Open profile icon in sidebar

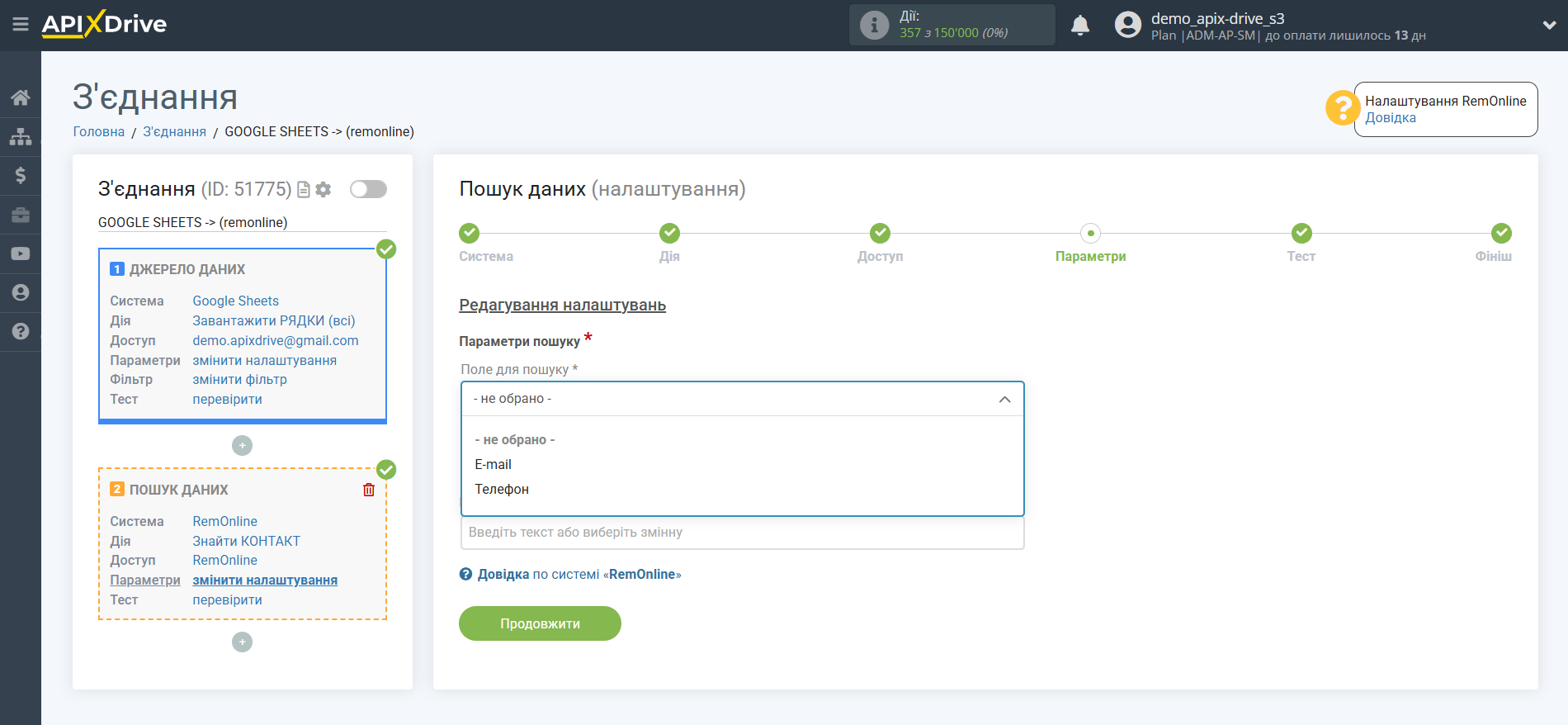[21, 292]
